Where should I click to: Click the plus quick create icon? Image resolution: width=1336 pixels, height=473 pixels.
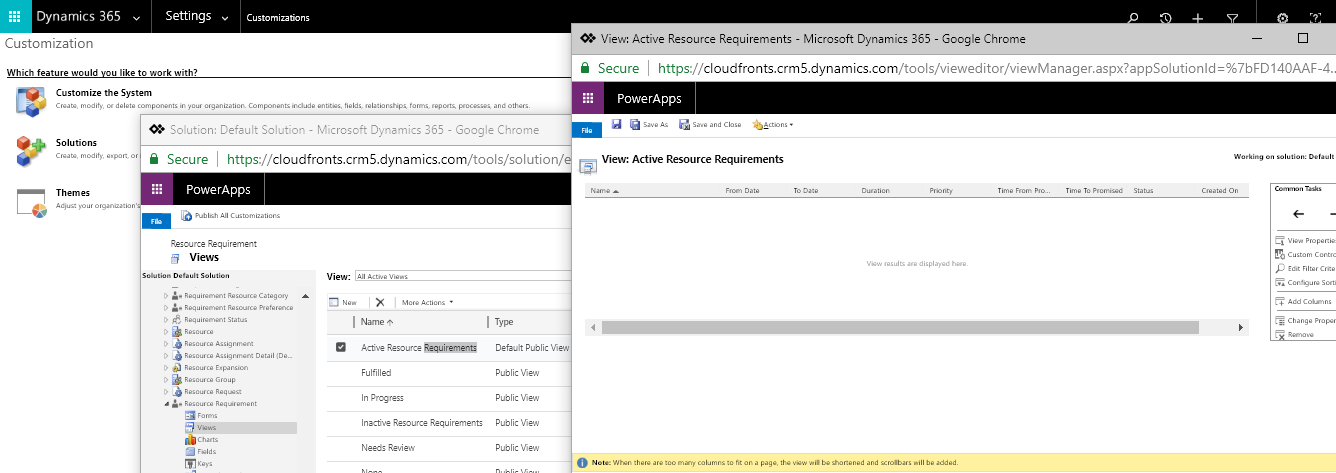[x=1198, y=18]
